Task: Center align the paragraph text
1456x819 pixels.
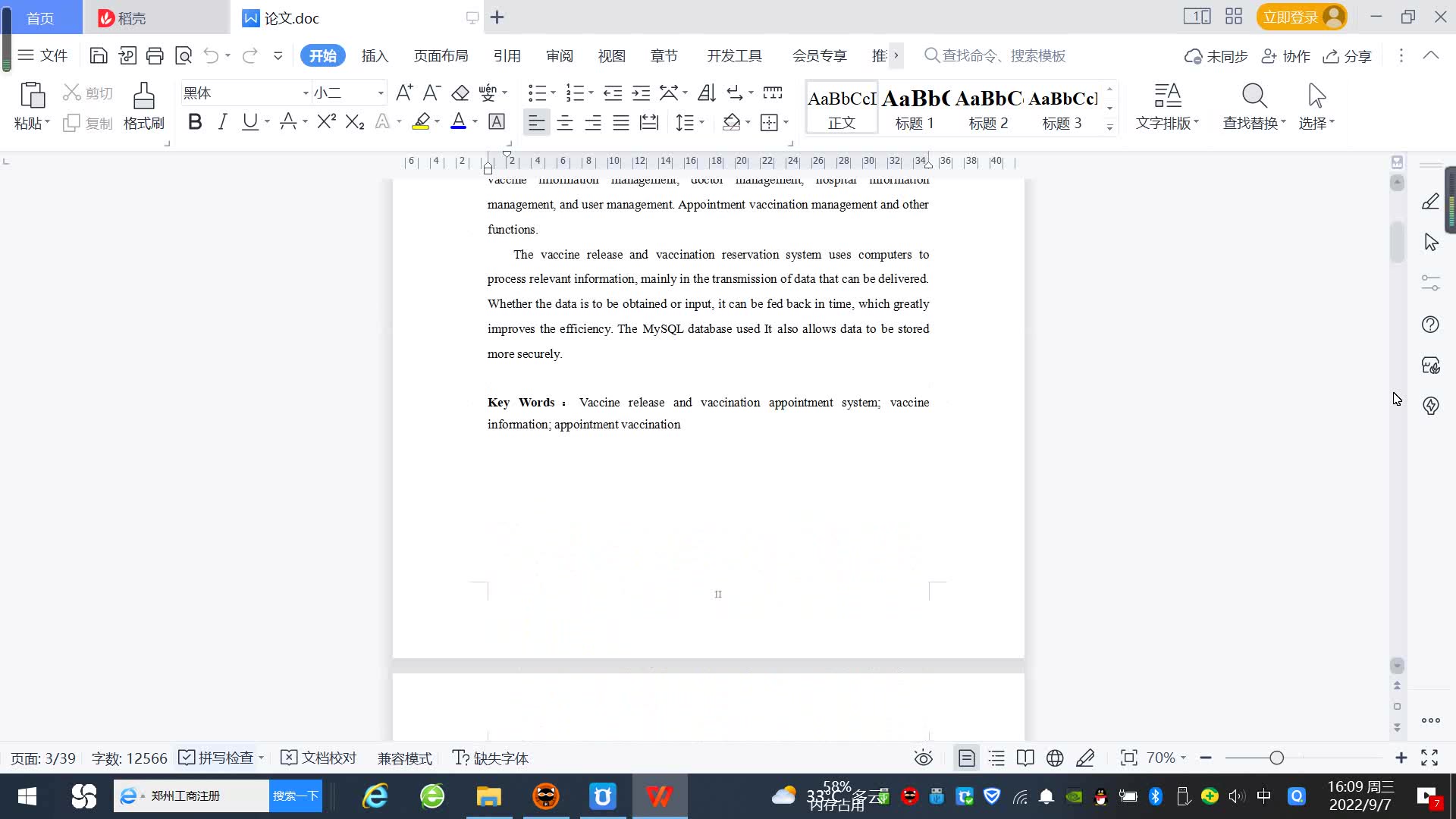Action: click(x=564, y=122)
